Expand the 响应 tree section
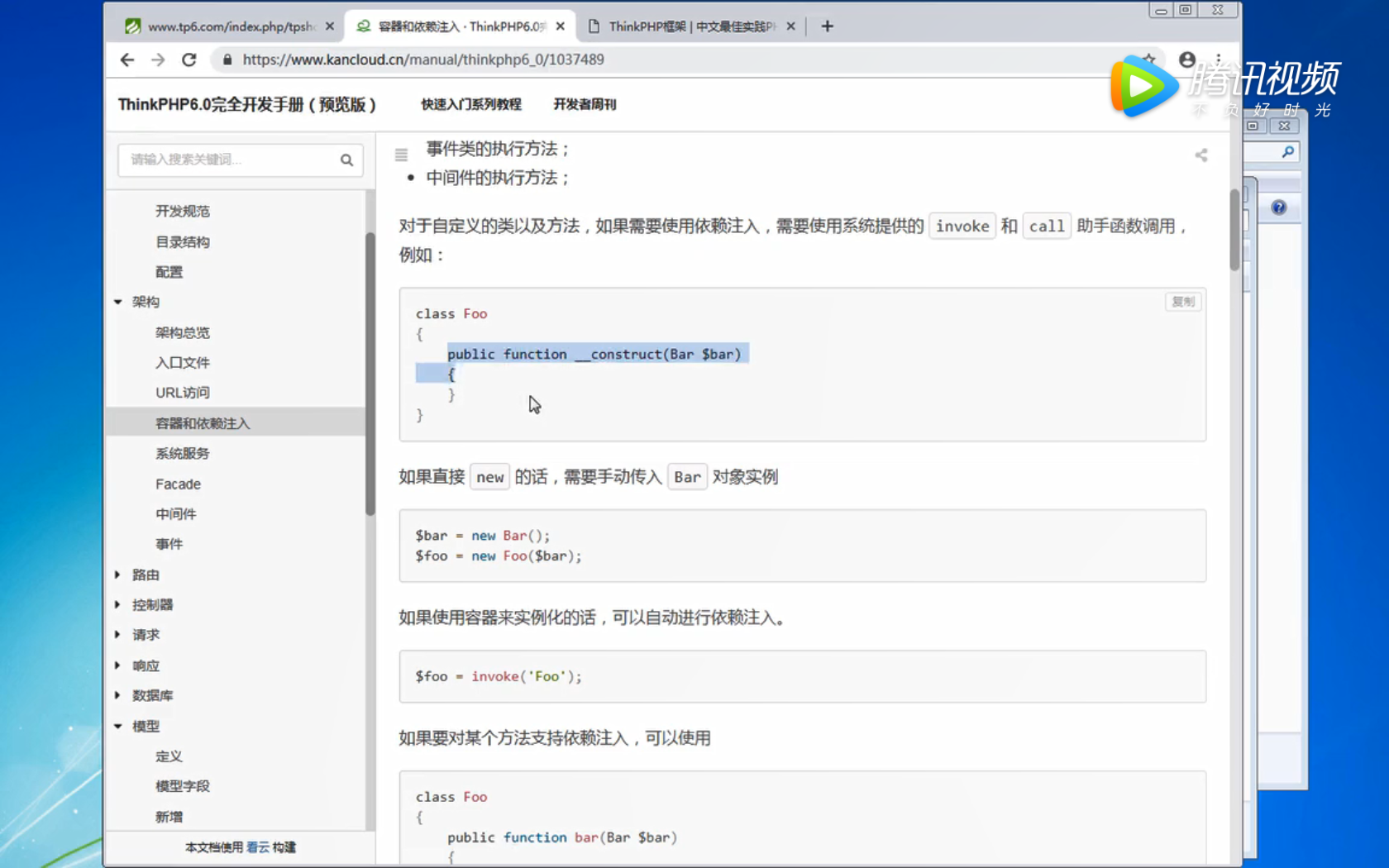This screenshot has height=868, width=1389. point(117,665)
